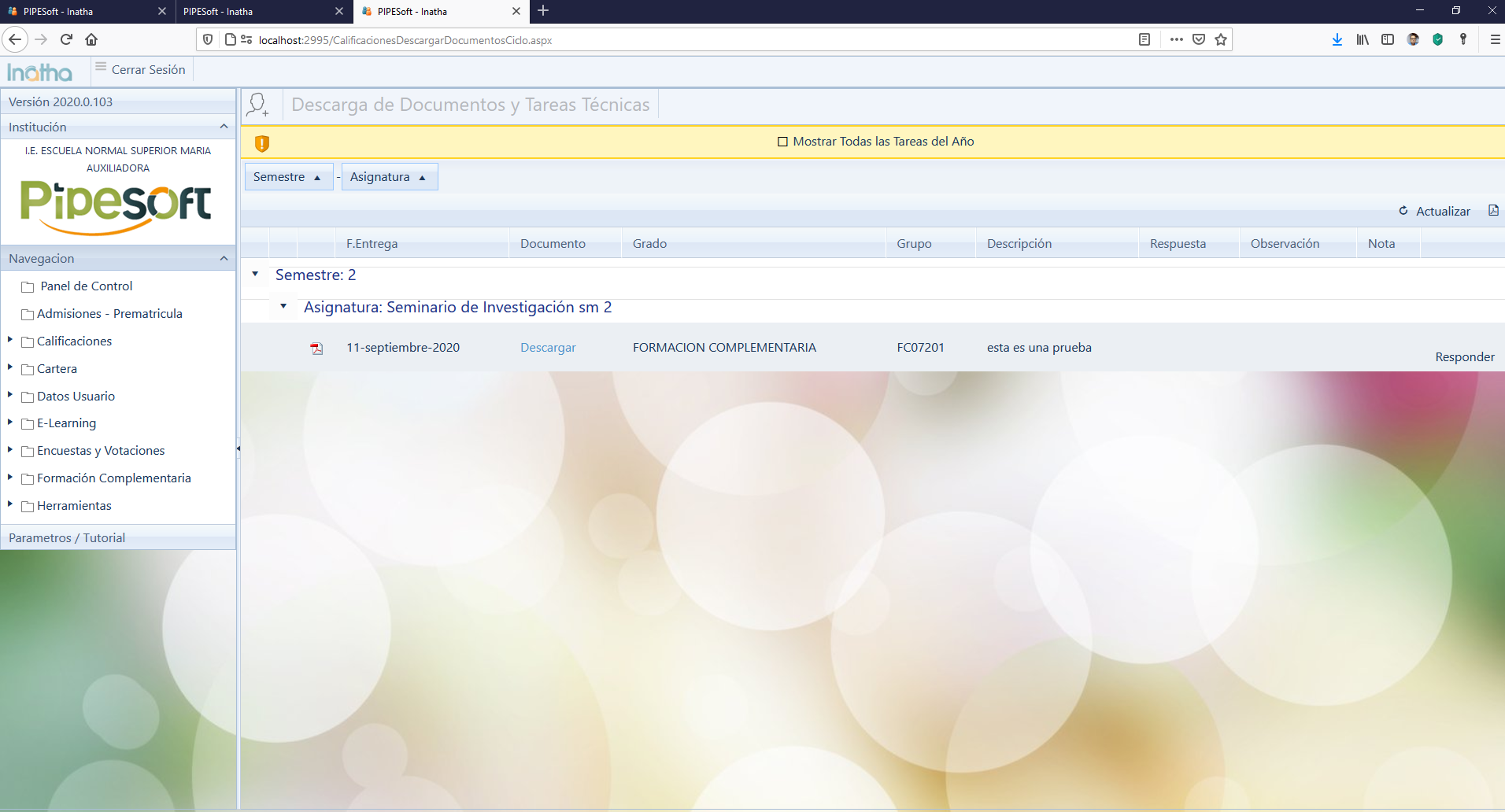Viewport: 1505px width, 812px height.
Task: Expand Encuestas y Votaciones node
Action: [10, 449]
